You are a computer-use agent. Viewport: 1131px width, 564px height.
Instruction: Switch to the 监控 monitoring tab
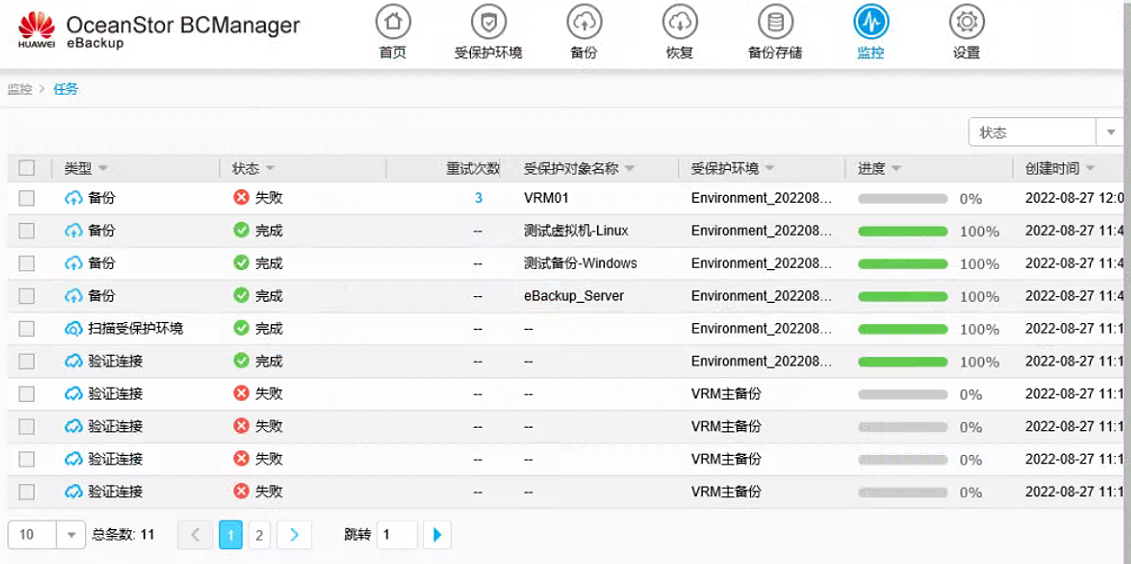tap(871, 22)
